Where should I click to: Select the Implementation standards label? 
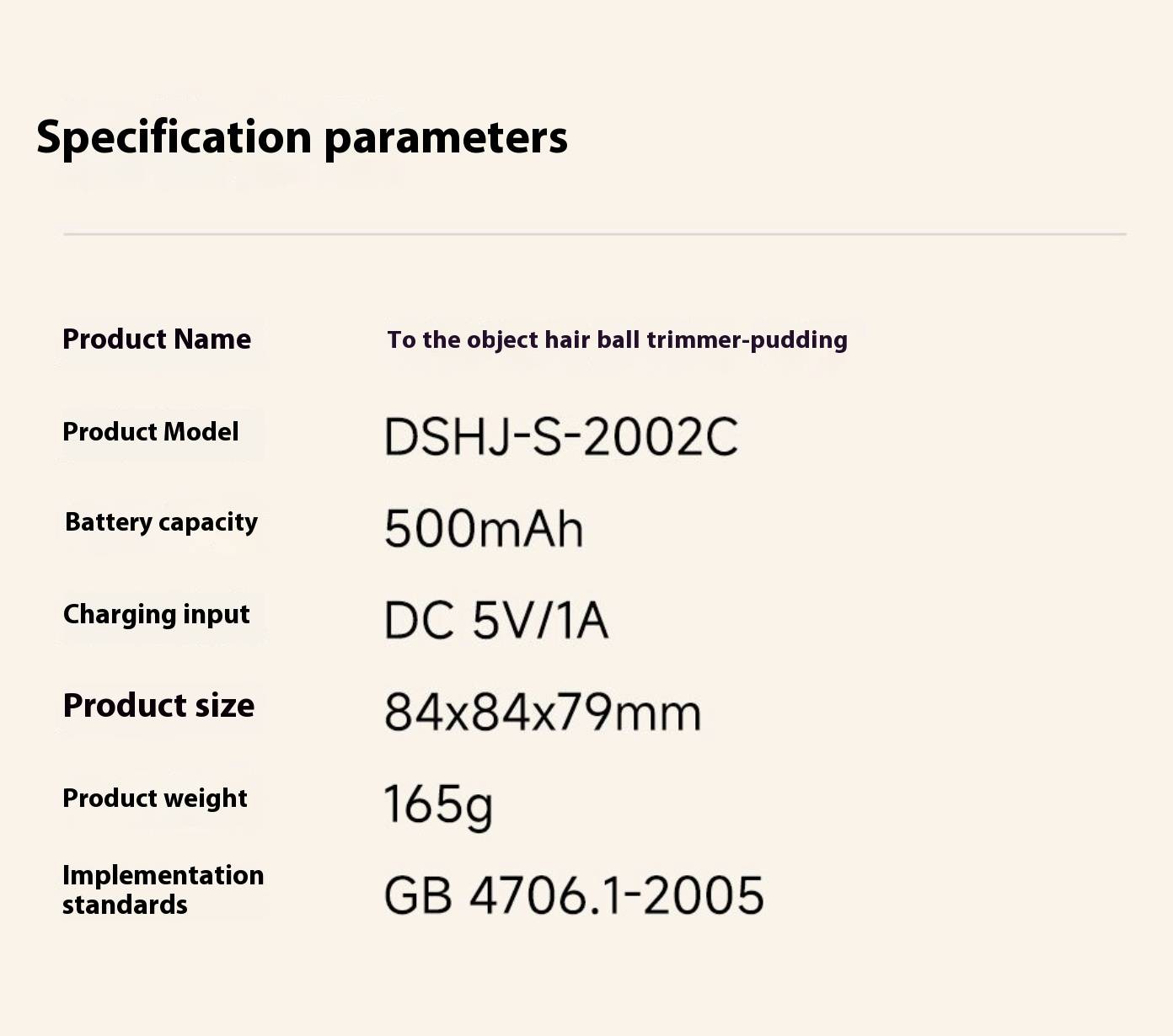pyautogui.click(x=163, y=889)
